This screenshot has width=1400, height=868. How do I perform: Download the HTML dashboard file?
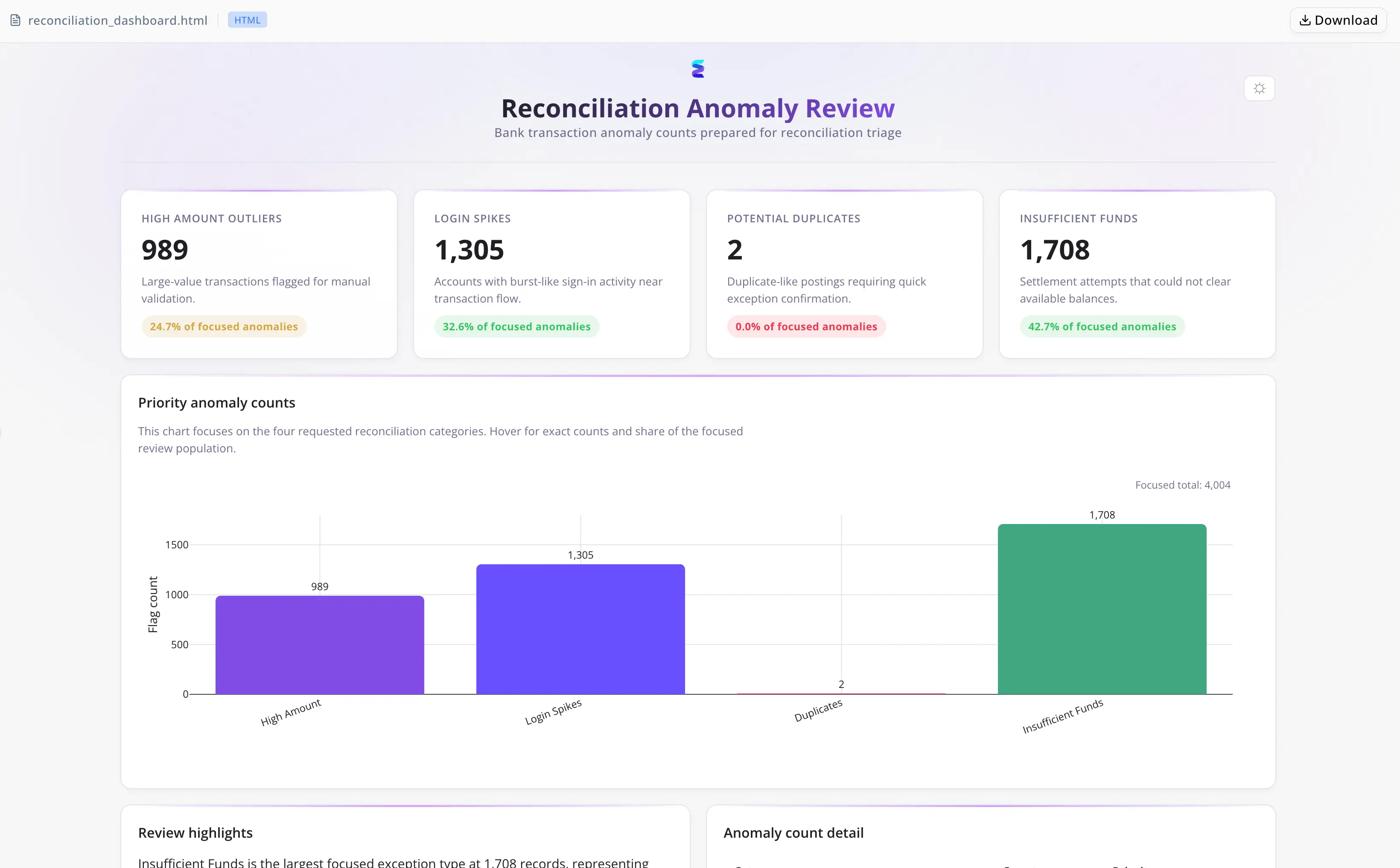(1338, 20)
